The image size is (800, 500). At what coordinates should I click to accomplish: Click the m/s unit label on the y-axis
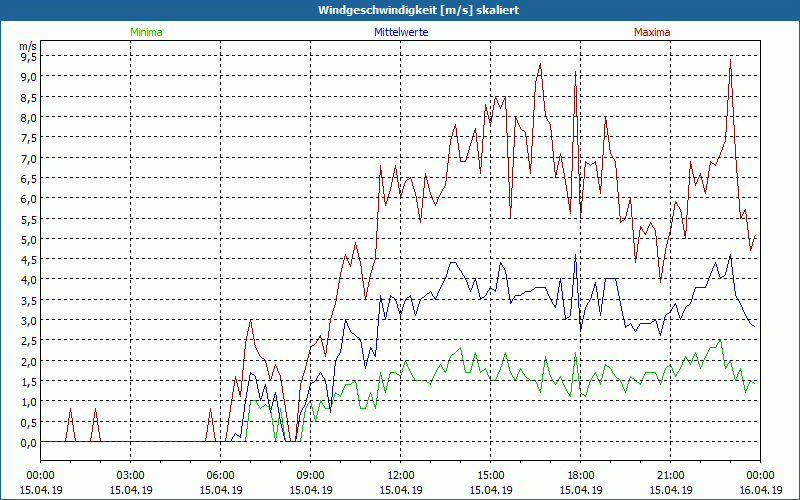point(28,46)
